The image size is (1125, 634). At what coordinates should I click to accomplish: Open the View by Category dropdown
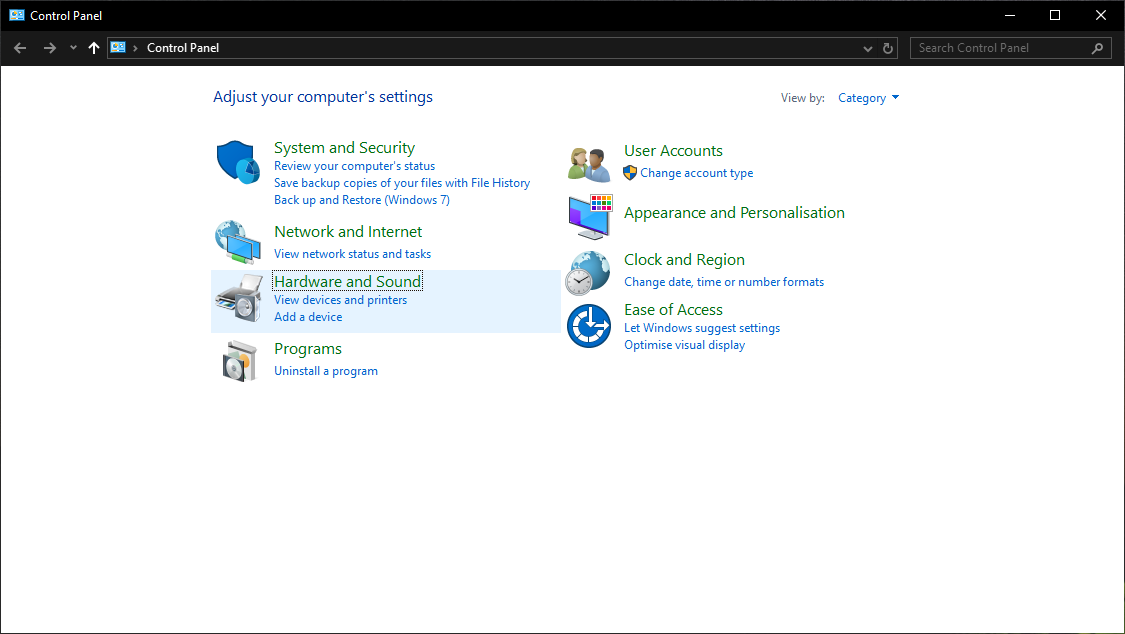pyautogui.click(x=868, y=97)
